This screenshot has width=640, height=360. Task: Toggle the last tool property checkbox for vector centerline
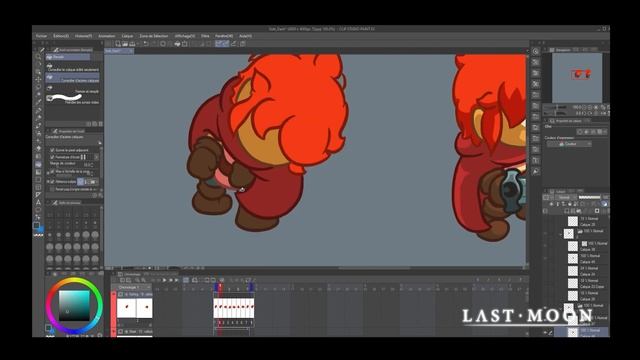52,189
